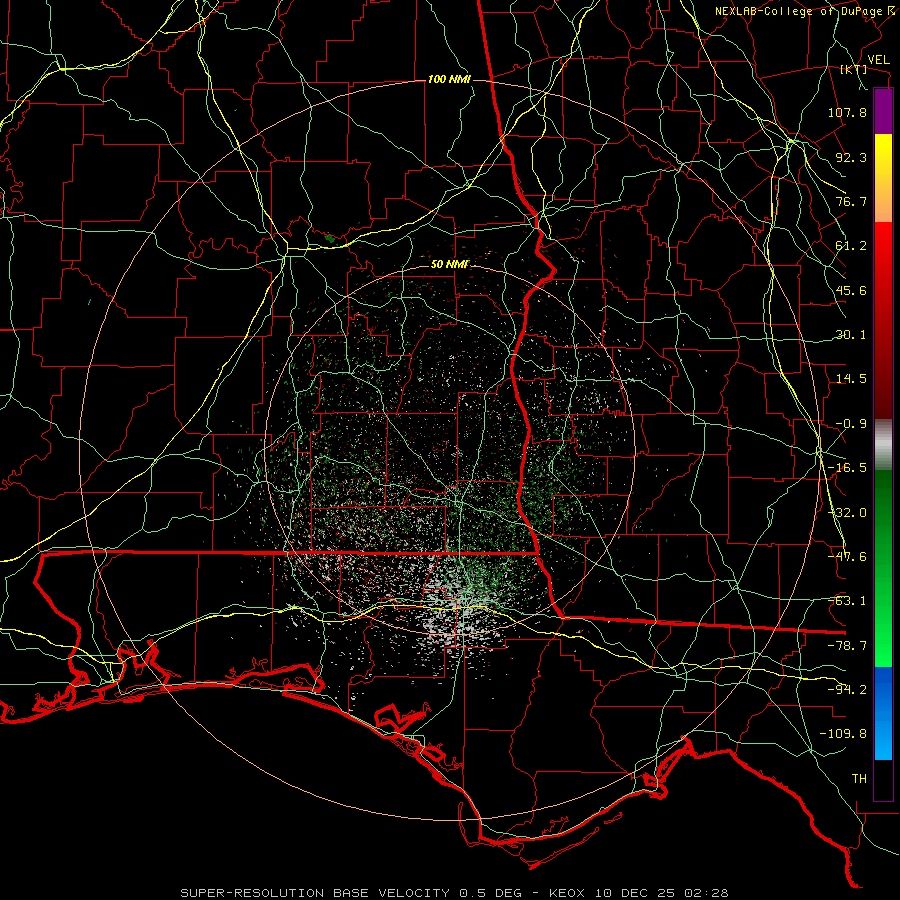Click the -47.6 legend value

(x=847, y=557)
